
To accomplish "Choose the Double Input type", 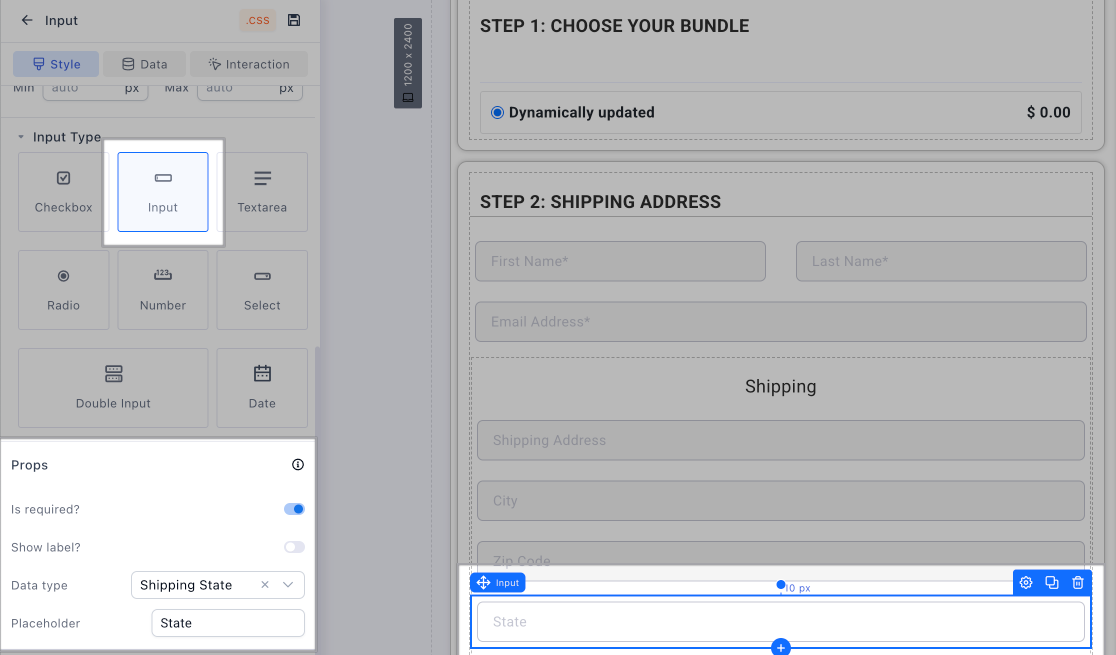I will [113, 388].
